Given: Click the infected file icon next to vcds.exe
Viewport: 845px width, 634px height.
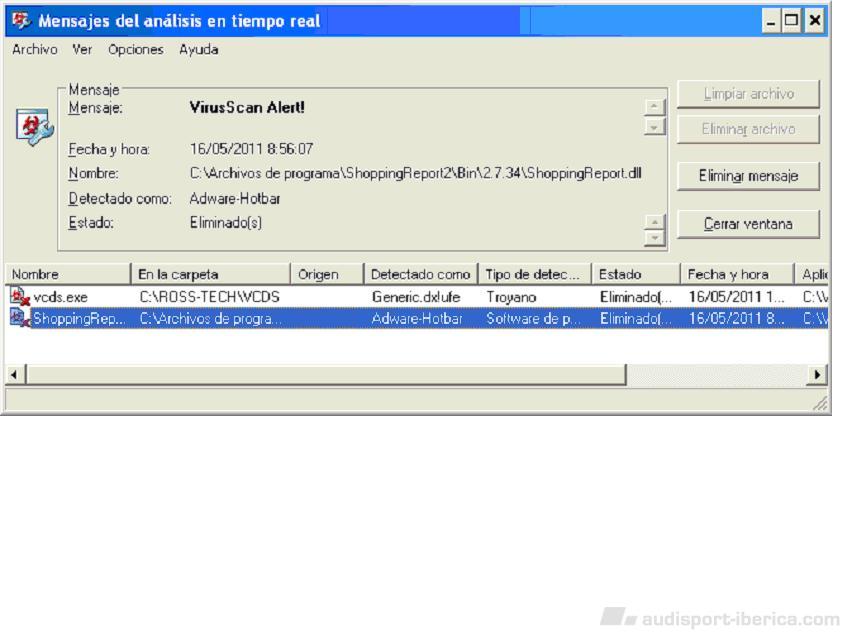Looking at the screenshot, I should pos(19,297).
